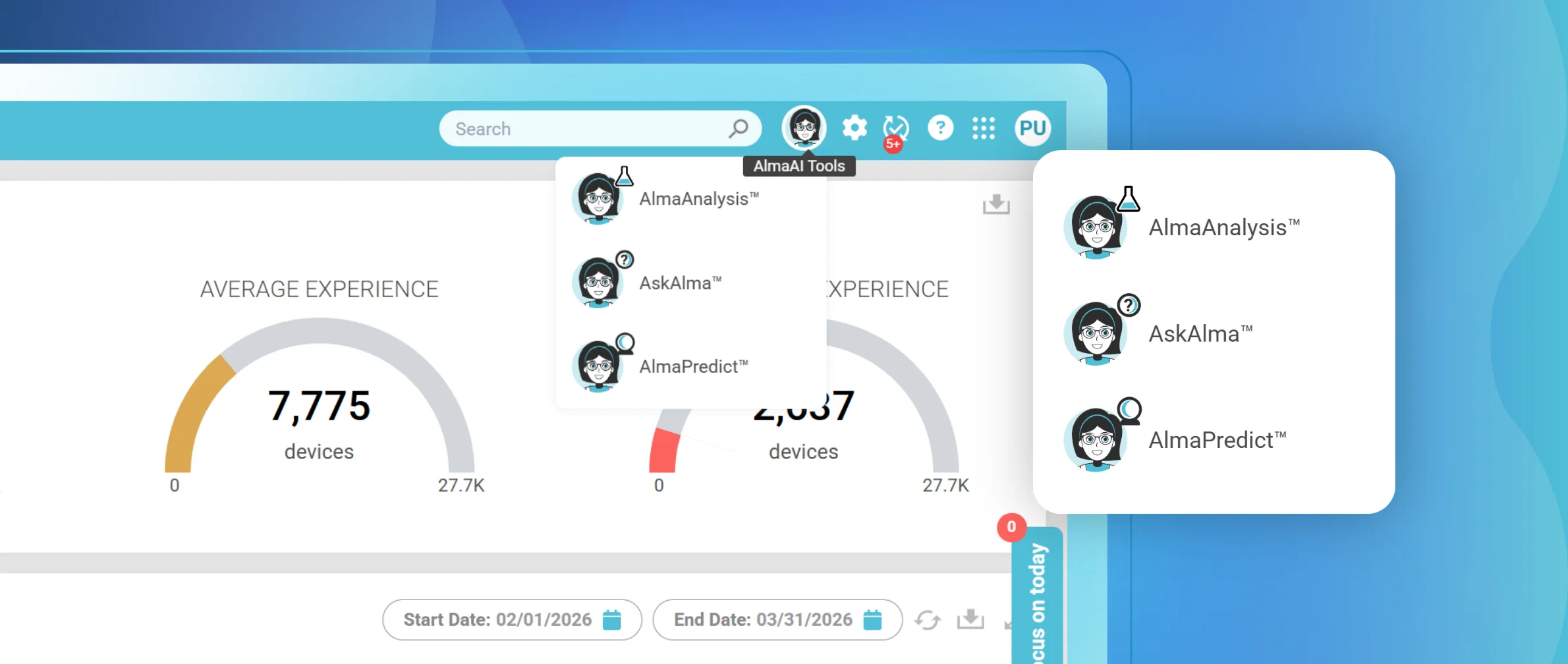Open the apps grid launcher
1568x664 pixels.
[984, 128]
